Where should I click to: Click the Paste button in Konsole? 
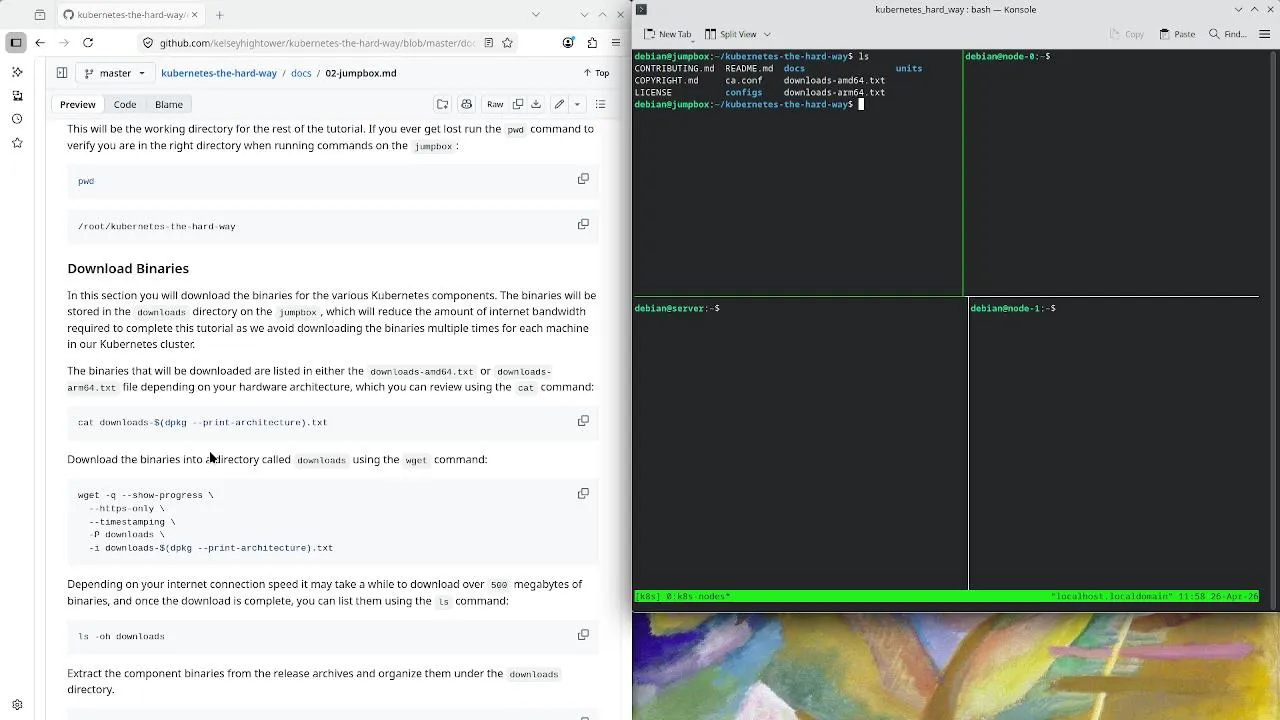coord(1177,34)
